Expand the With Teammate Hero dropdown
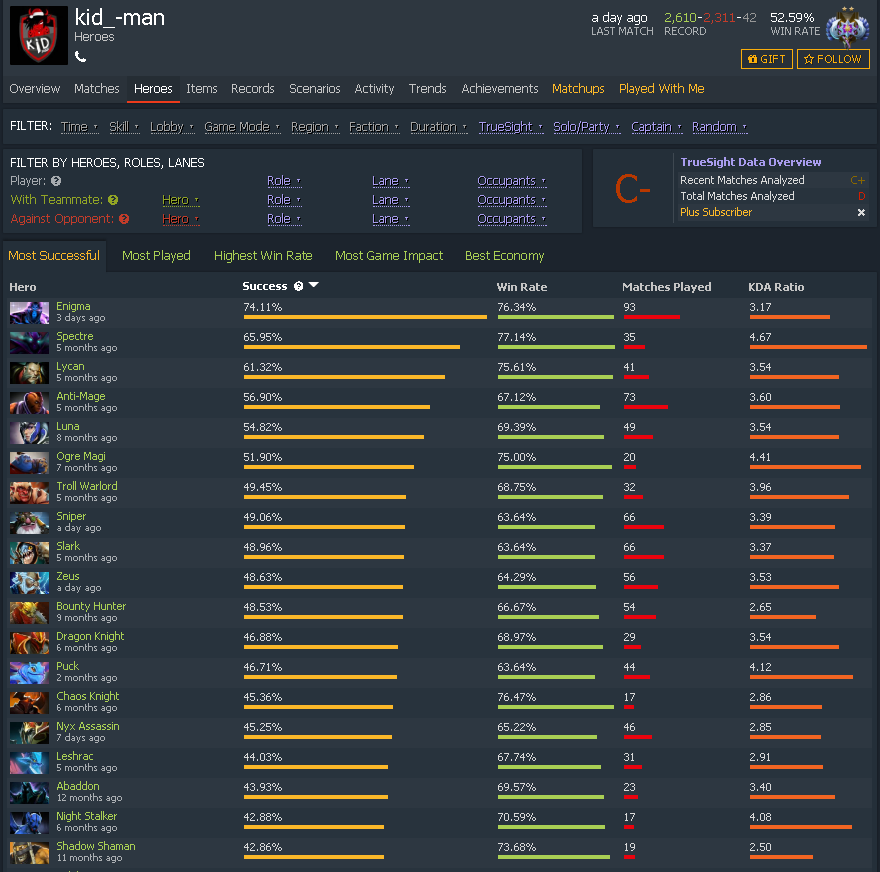The height and width of the screenshot is (872, 880). 180,200
